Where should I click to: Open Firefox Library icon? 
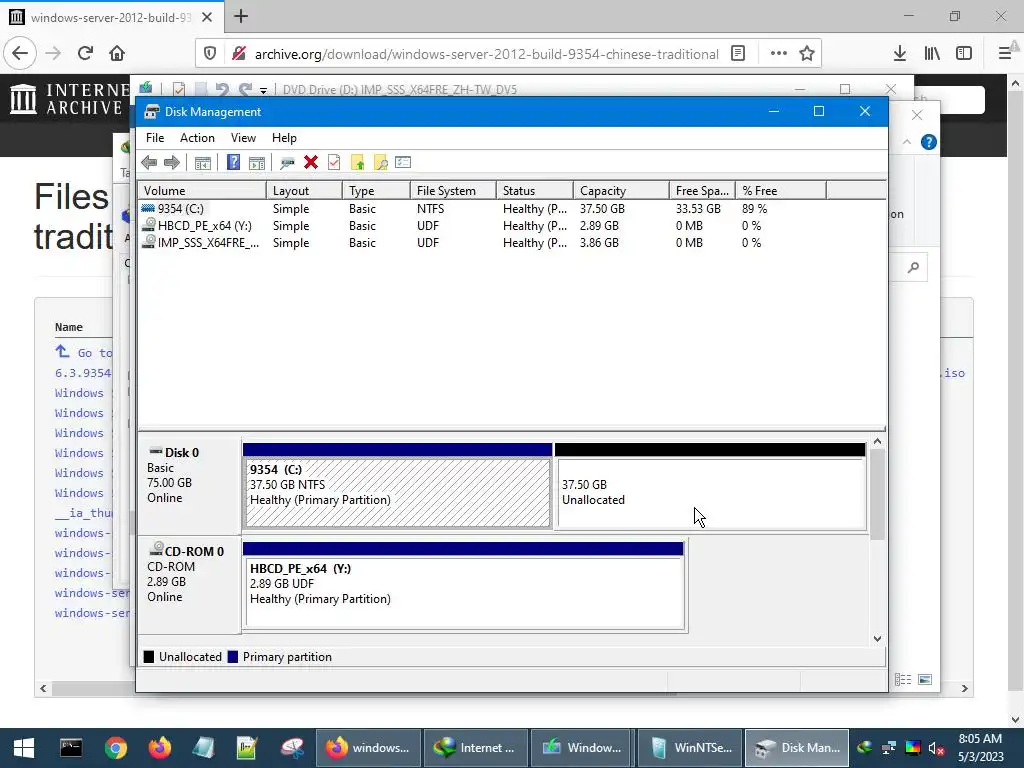coord(932,54)
